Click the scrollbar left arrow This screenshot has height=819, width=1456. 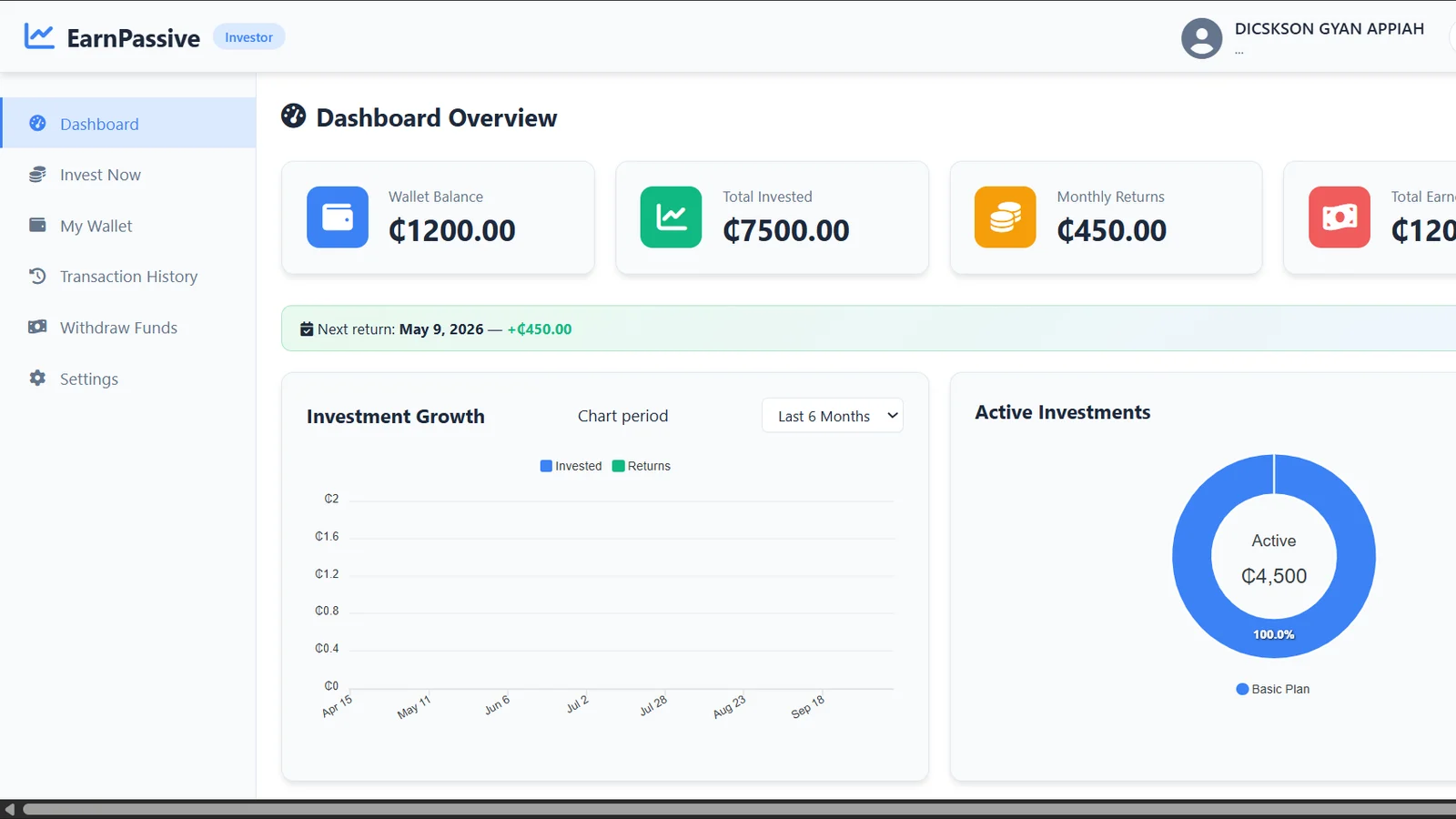[x=9, y=809]
